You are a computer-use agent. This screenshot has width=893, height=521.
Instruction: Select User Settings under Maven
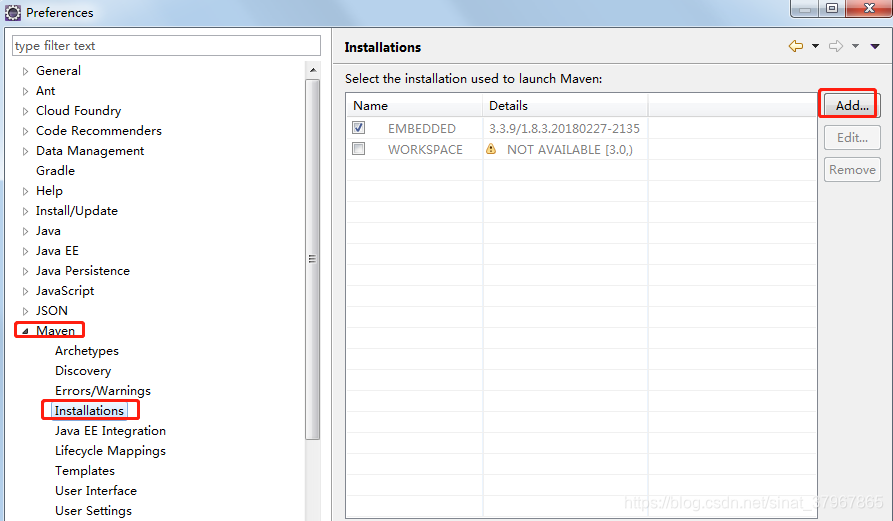(93, 511)
